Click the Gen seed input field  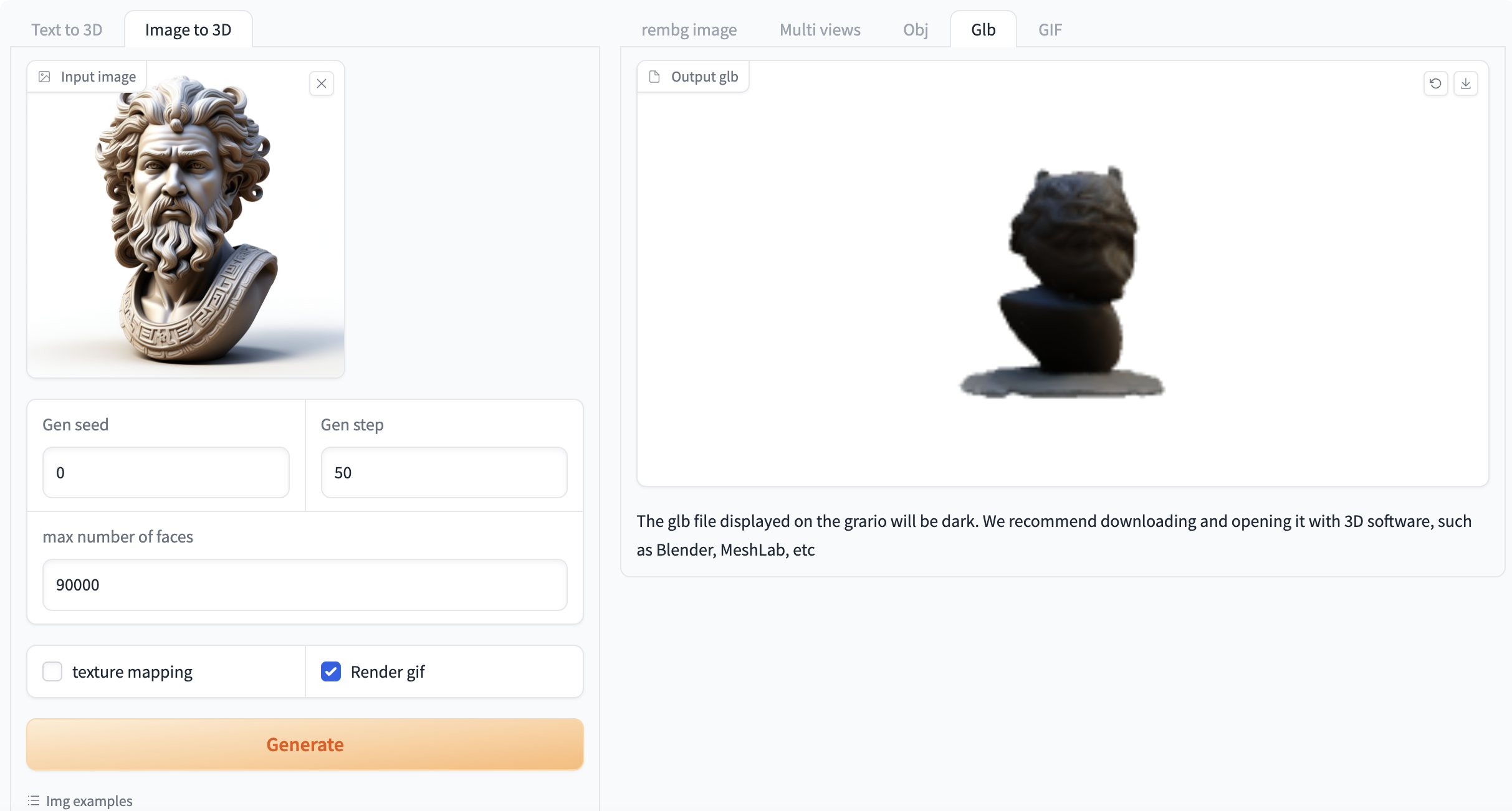(166, 473)
